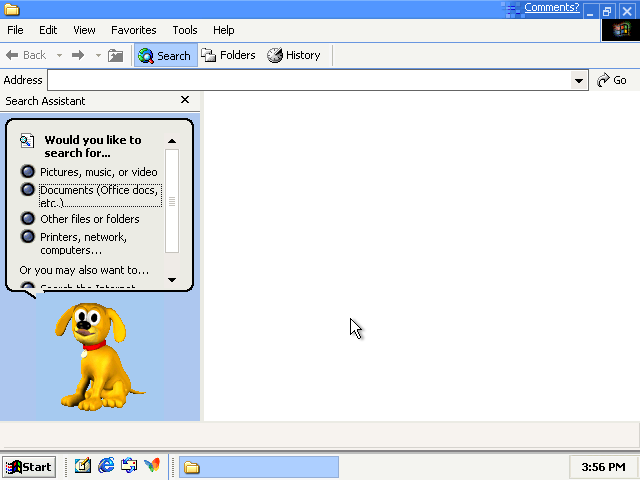Select Other files or folders search

click(80, 219)
